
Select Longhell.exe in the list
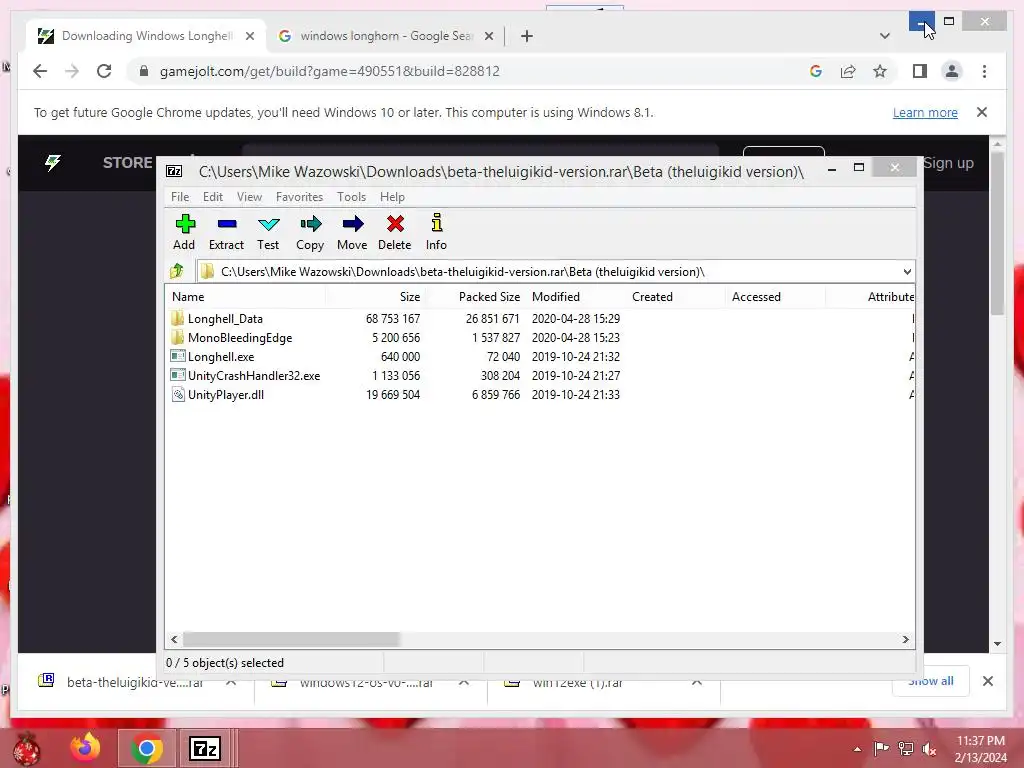(x=213, y=357)
